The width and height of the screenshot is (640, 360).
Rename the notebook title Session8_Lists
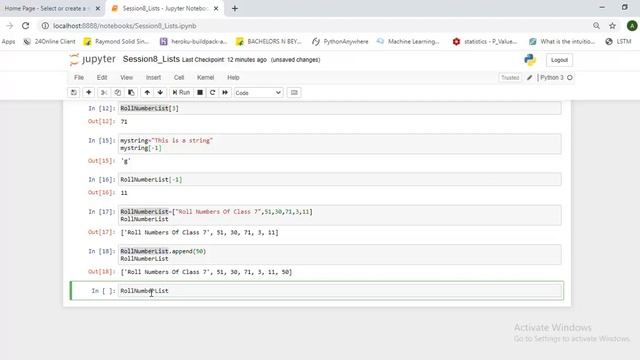(x=151, y=59)
